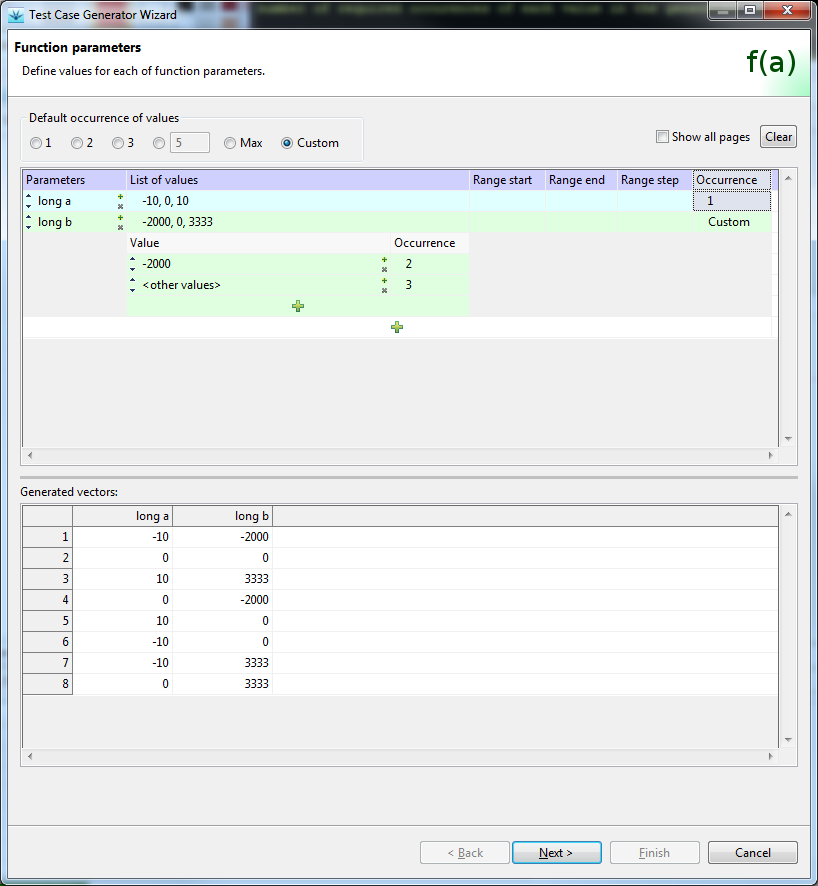
Task: Click right arrow of parameters table horizontal scrollbar
Action: point(770,455)
